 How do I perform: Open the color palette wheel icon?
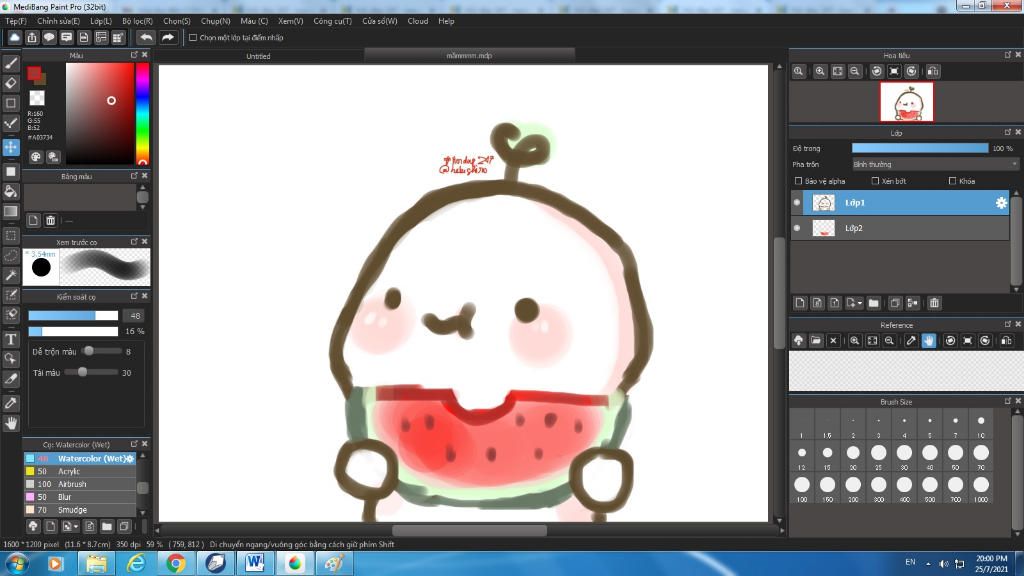[36, 157]
